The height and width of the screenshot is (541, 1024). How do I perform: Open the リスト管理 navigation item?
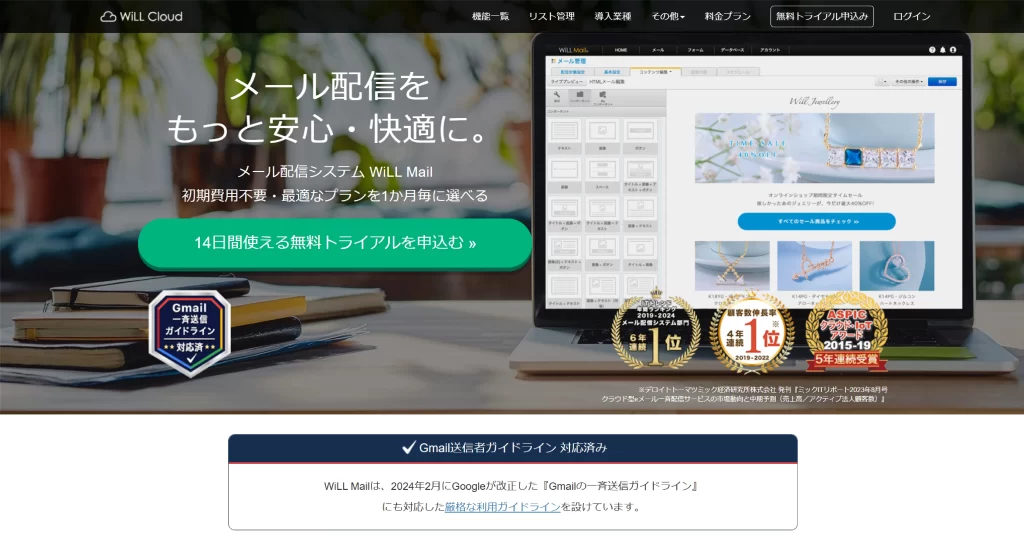[551, 16]
